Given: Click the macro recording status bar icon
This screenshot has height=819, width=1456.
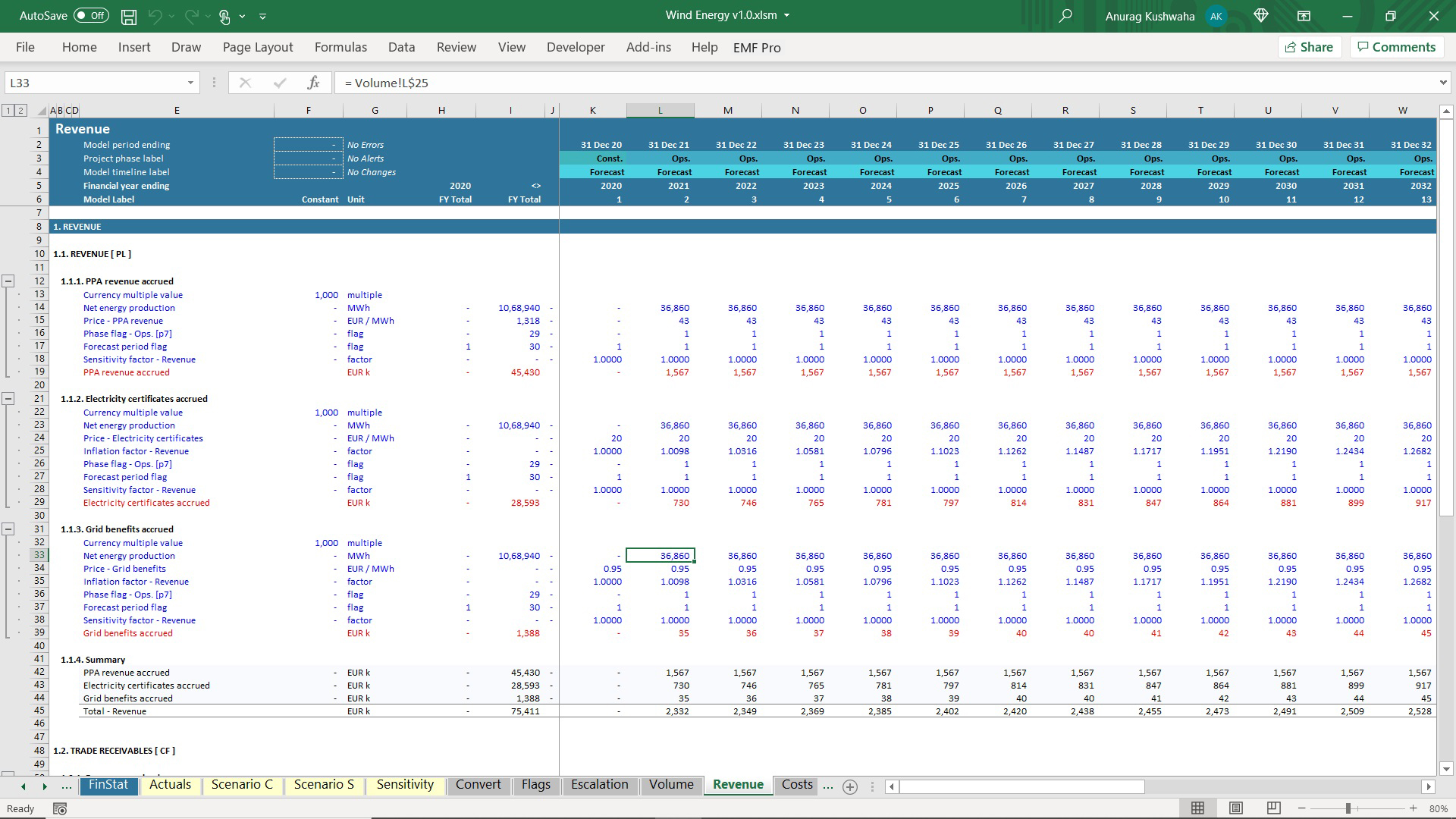Looking at the screenshot, I should click(x=60, y=809).
